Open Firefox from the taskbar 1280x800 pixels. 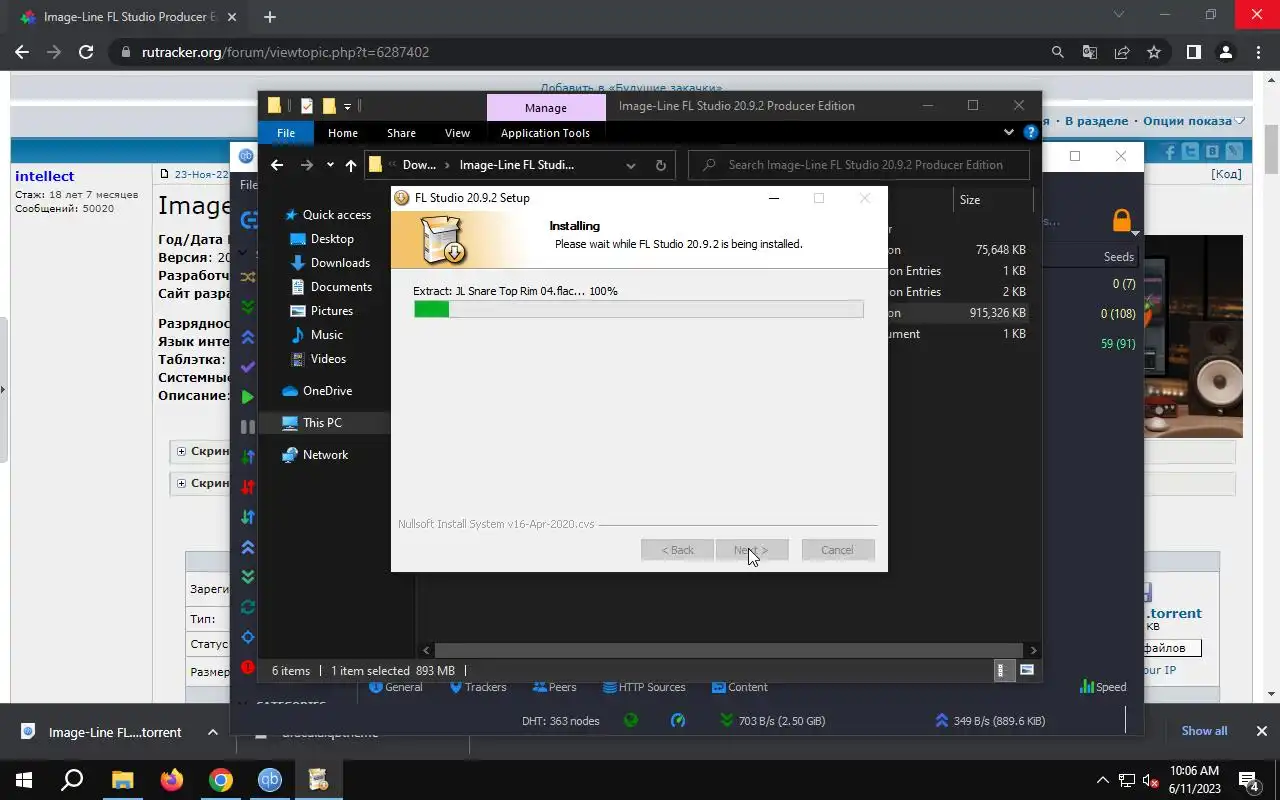point(172,780)
